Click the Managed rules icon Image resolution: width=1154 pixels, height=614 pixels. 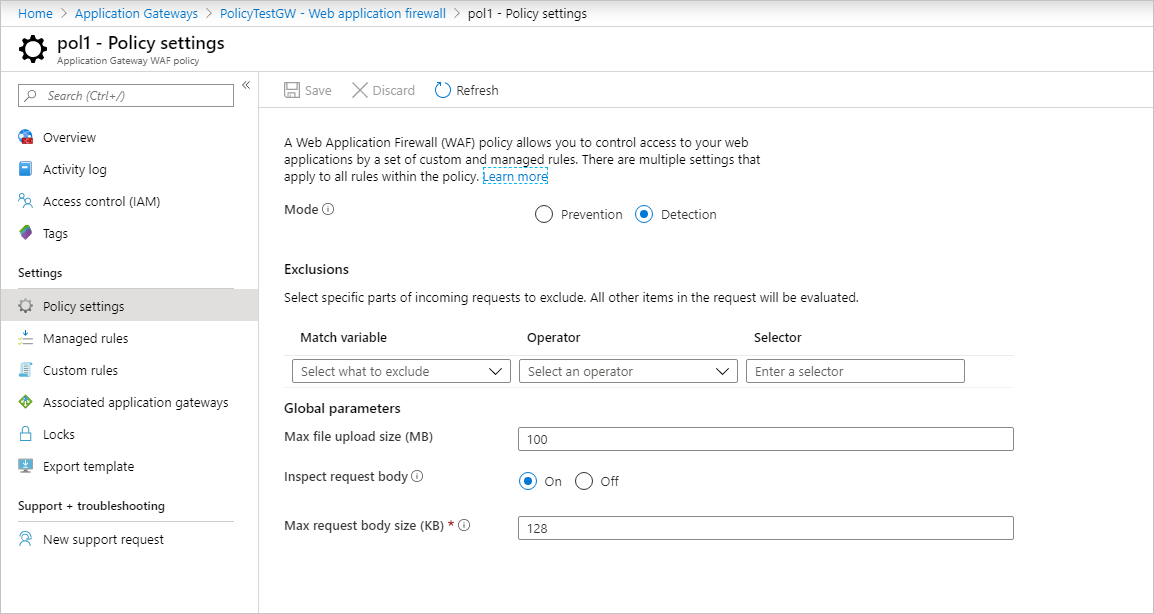26,339
